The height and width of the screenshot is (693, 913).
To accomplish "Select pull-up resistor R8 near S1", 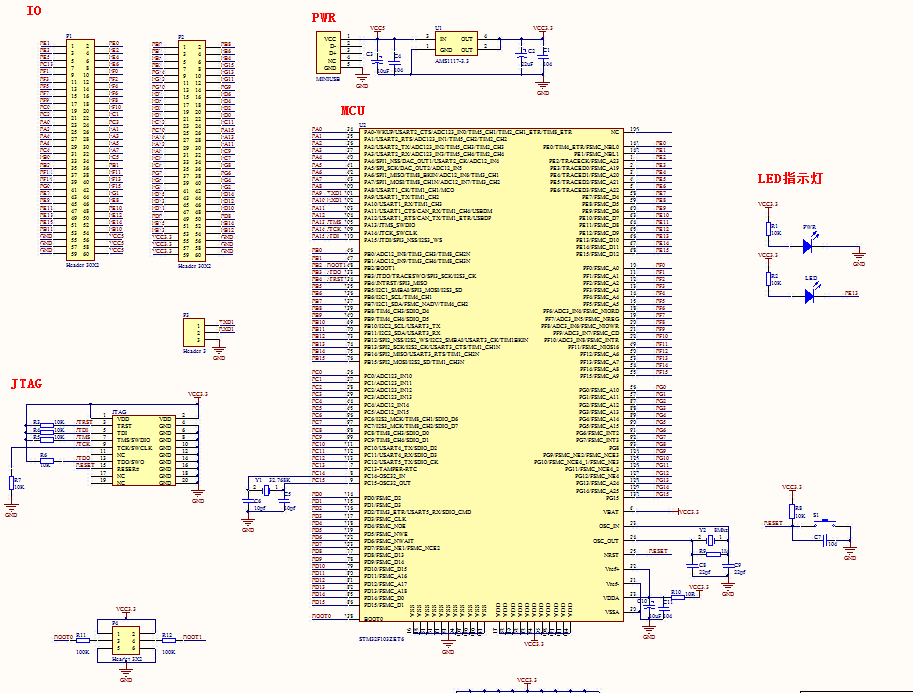I will click(791, 511).
